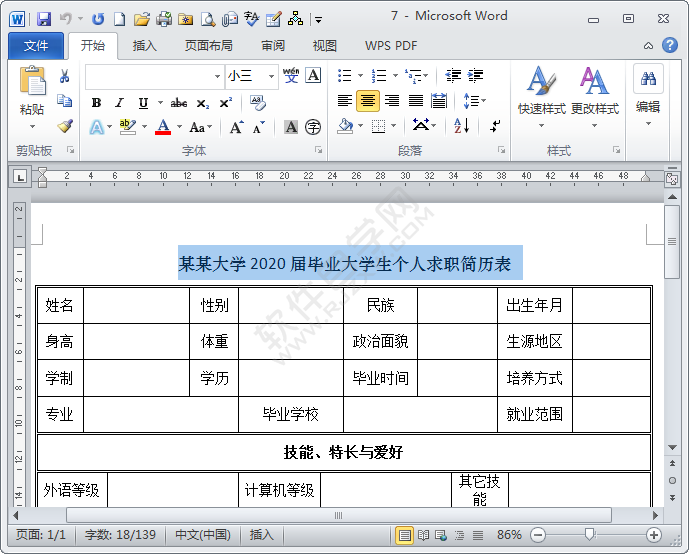Screen dimensions: 689x554
Task: Click the zoom in plus button
Action: click(x=654, y=535)
